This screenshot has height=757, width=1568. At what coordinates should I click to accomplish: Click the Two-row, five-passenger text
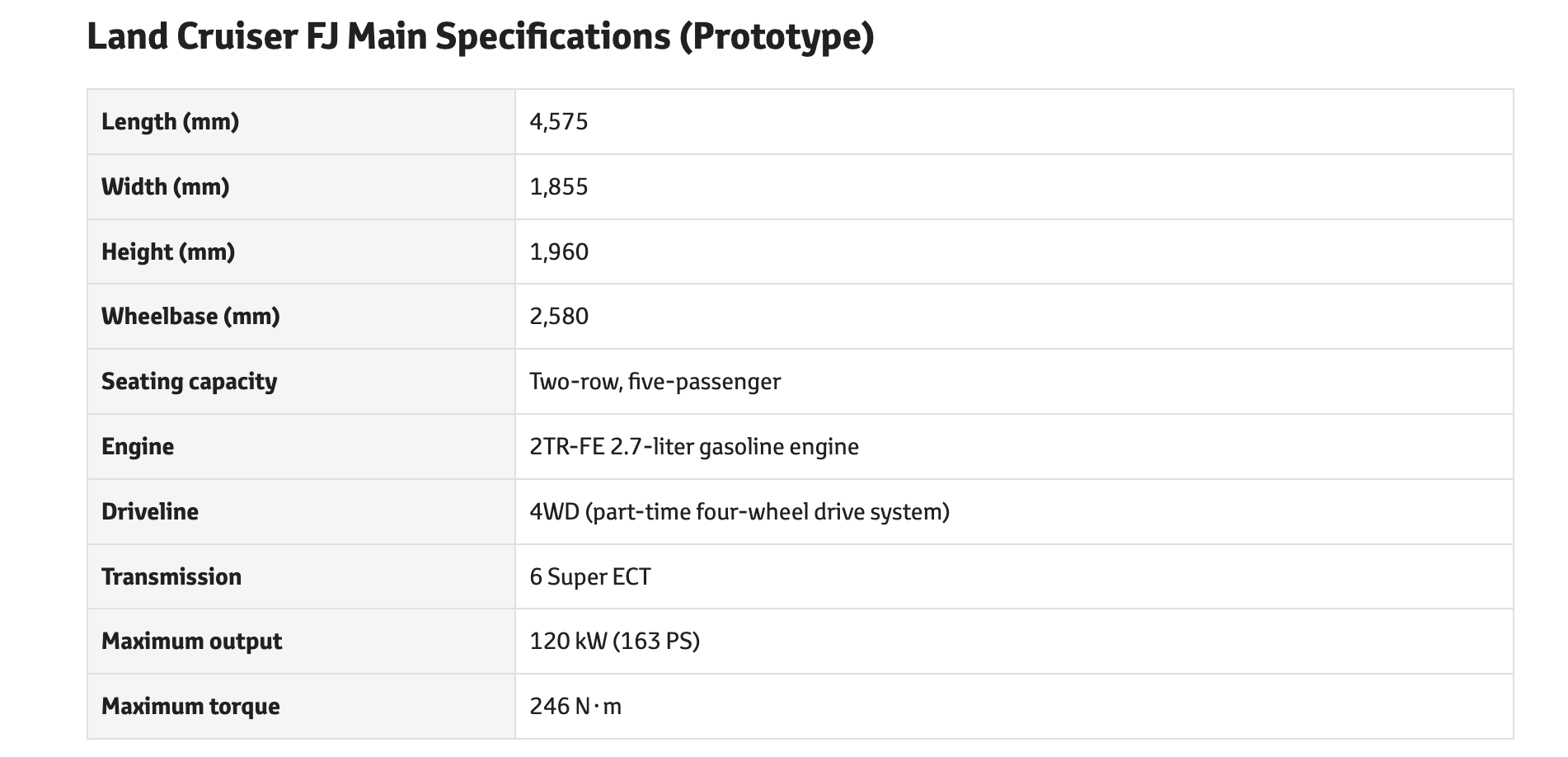coord(655,382)
